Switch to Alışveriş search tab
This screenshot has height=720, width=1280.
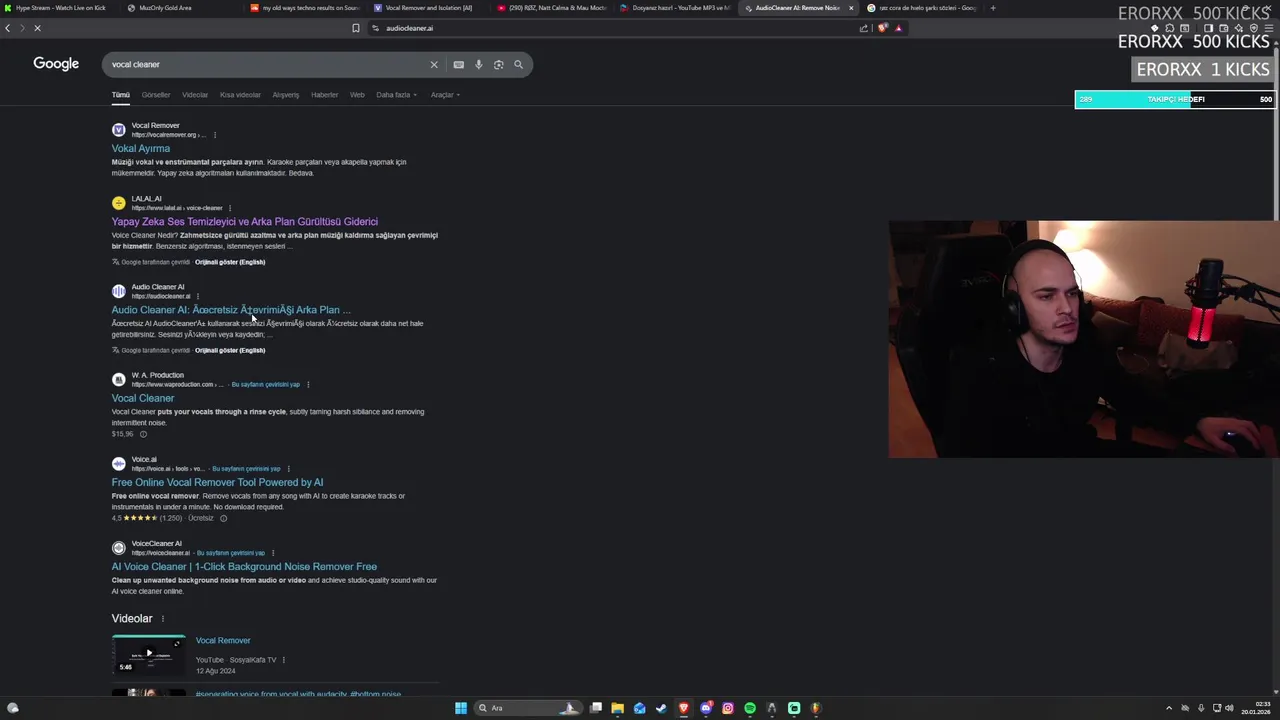click(286, 95)
